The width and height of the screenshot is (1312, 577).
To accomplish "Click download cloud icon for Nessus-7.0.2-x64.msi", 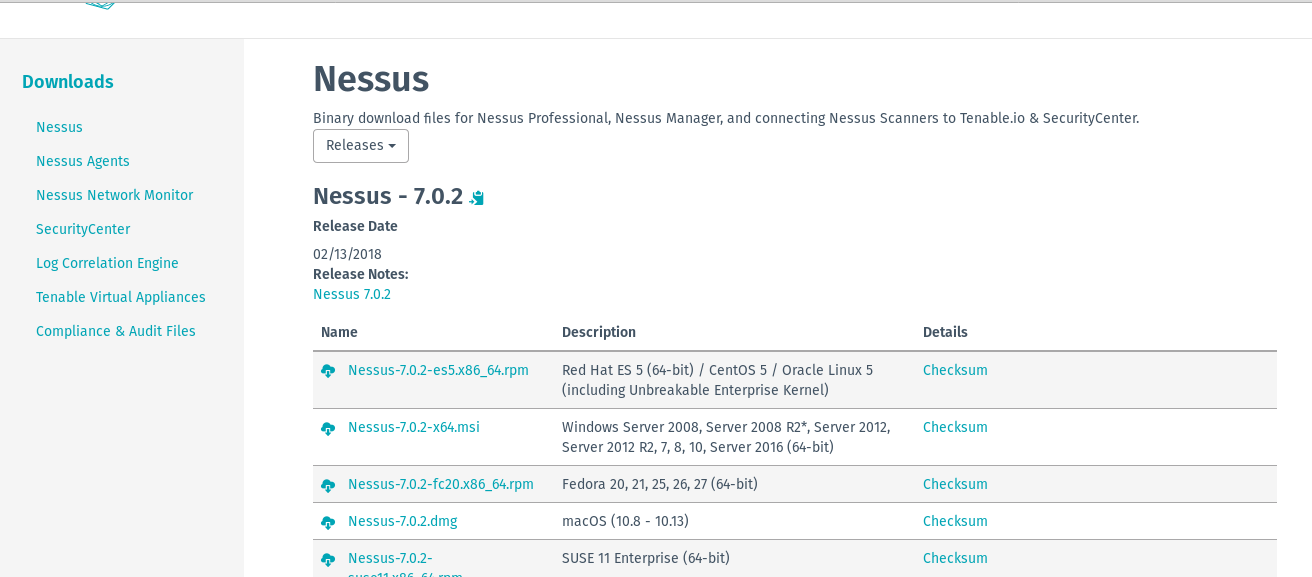I will click(328, 428).
